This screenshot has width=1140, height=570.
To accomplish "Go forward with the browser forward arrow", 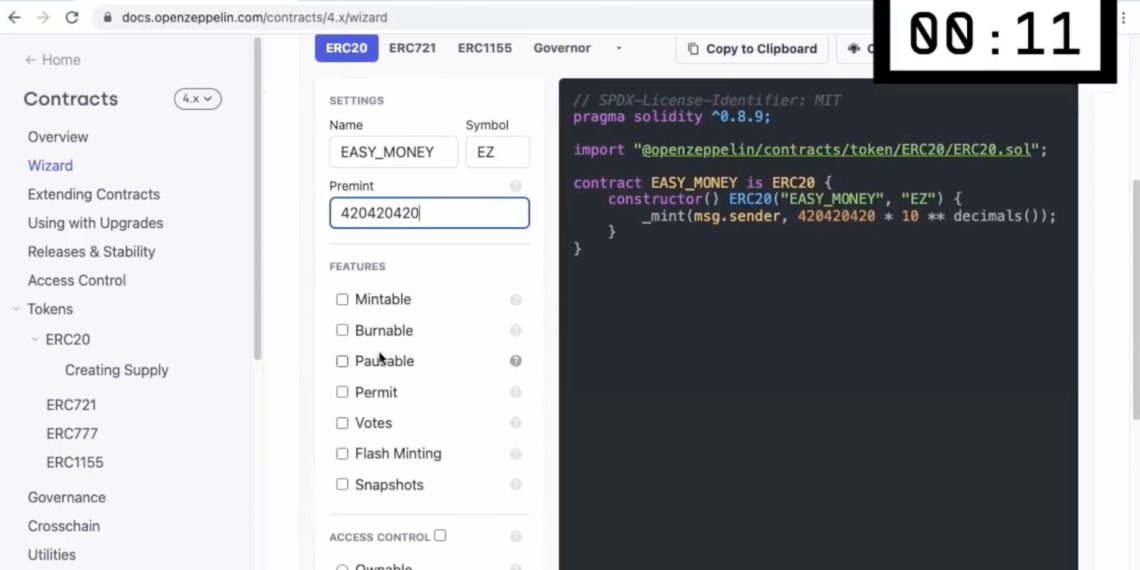I will pyautogui.click(x=43, y=17).
